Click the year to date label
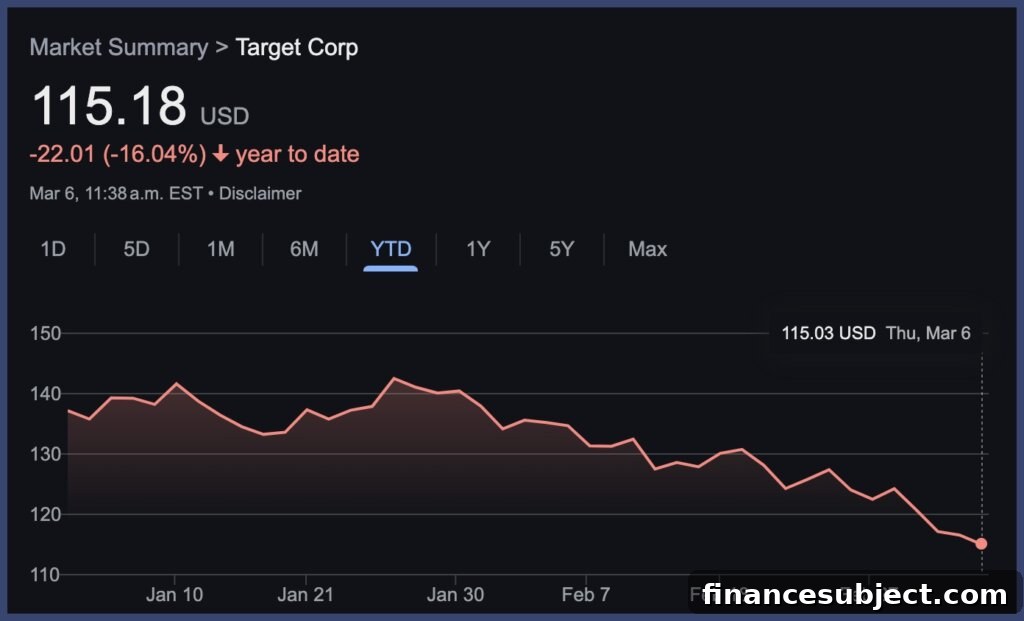The image size is (1024, 621). pos(297,155)
